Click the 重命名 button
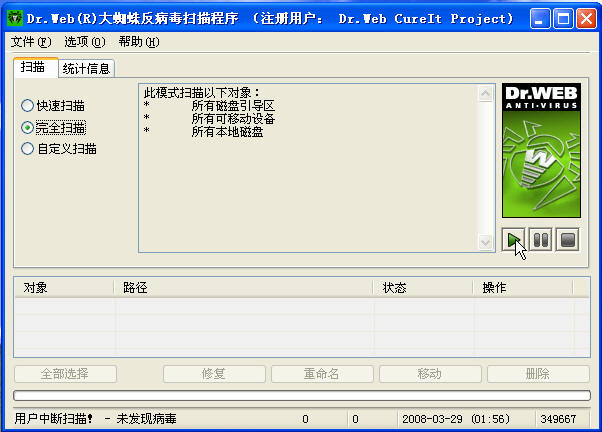 coord(322,374)
